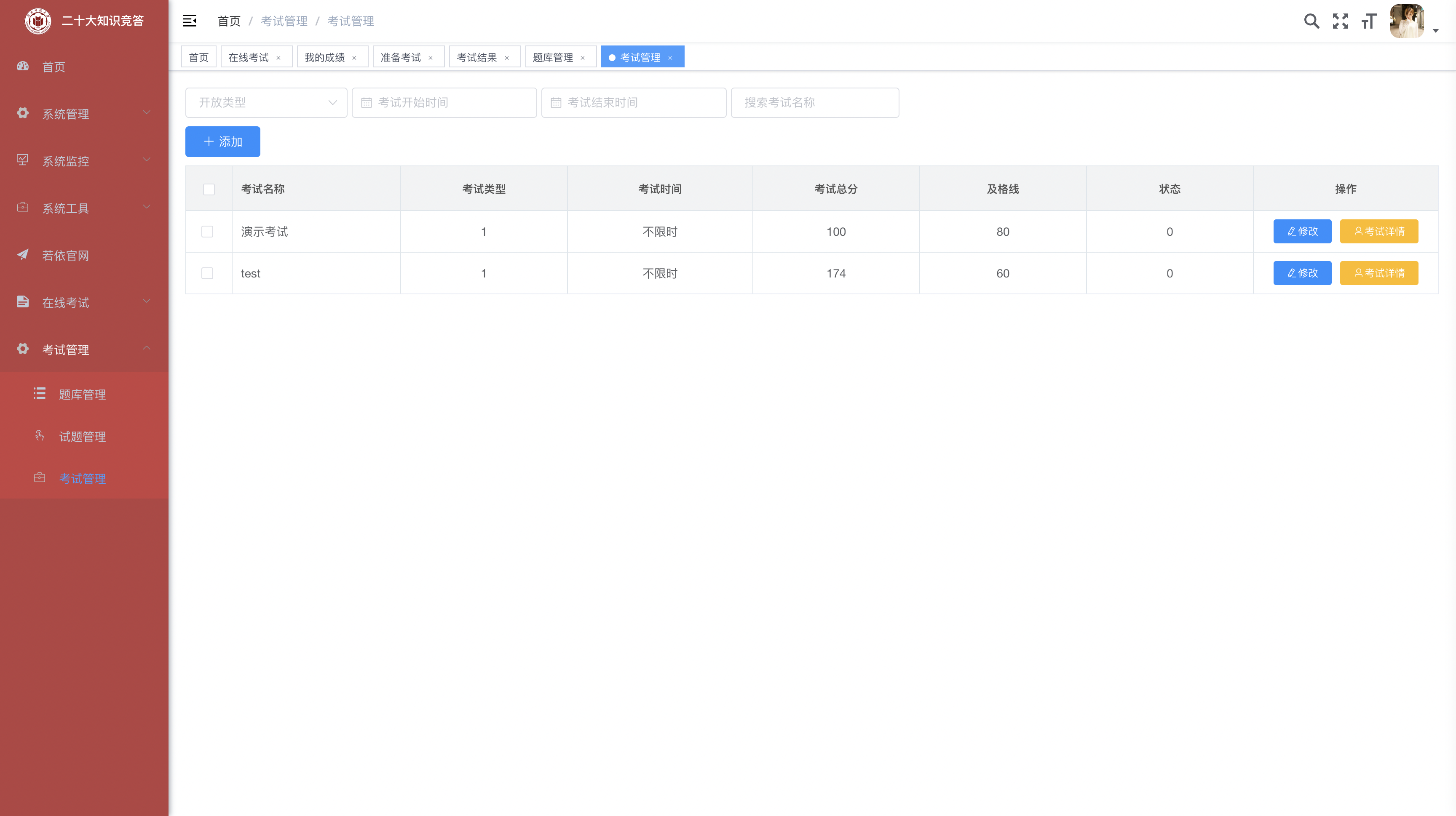Click the list icon for 题库管理
This screenshot has width=1456, height=816.
click(x=40, y=394)
